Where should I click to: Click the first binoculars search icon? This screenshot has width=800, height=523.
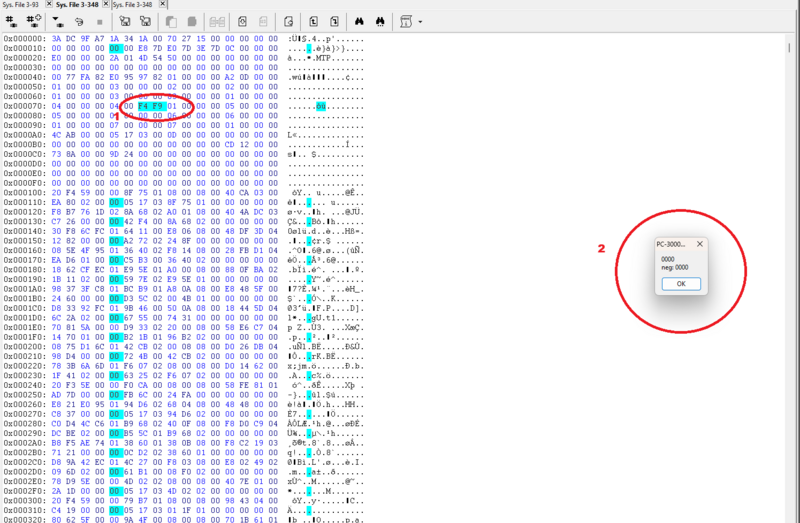[x=359, y=20]
